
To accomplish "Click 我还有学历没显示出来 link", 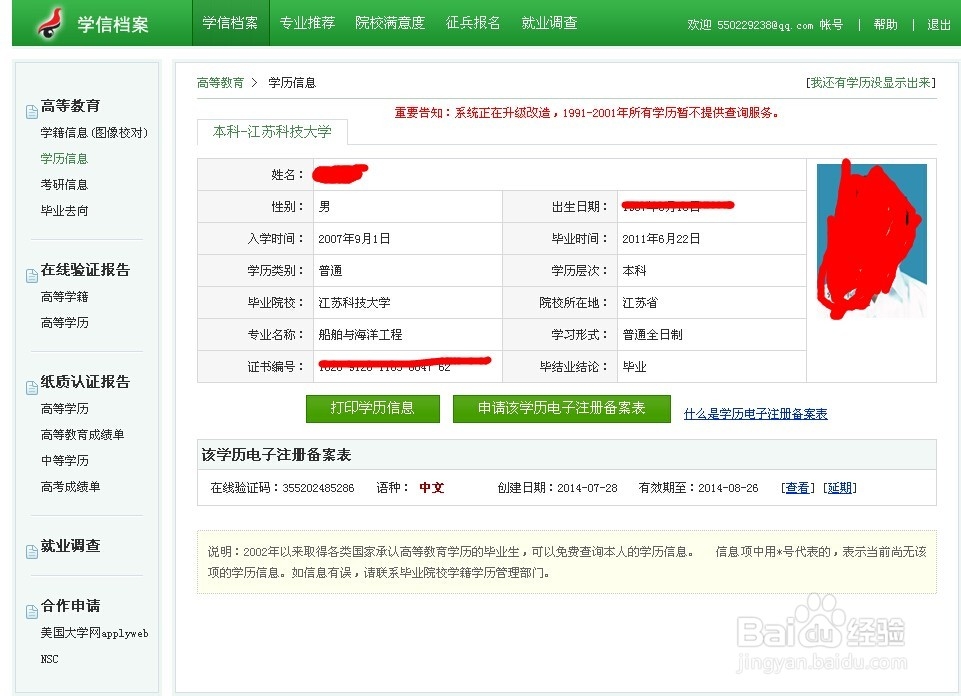I will tap(870, 83).
